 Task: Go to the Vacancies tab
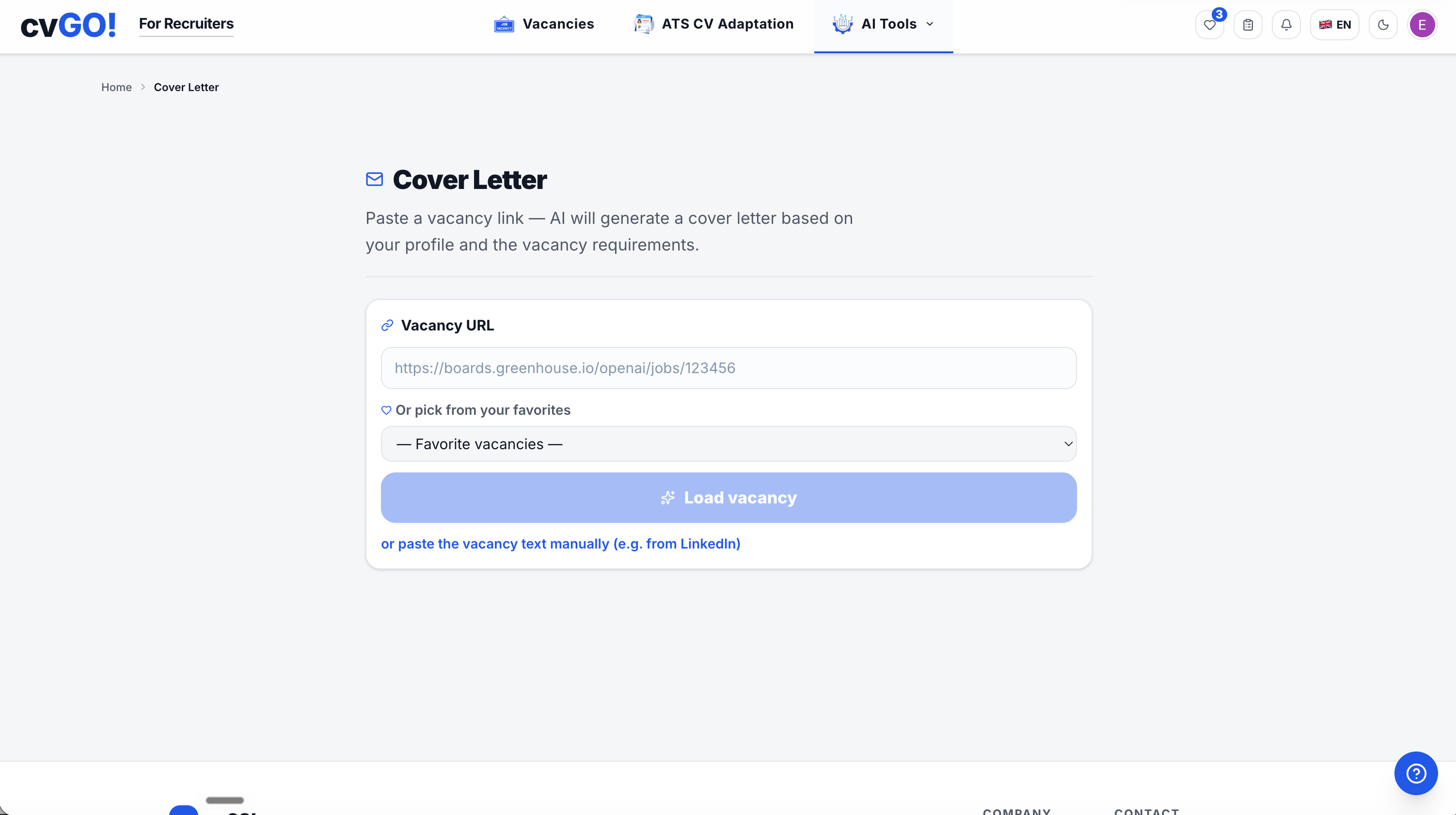(544, 24)
